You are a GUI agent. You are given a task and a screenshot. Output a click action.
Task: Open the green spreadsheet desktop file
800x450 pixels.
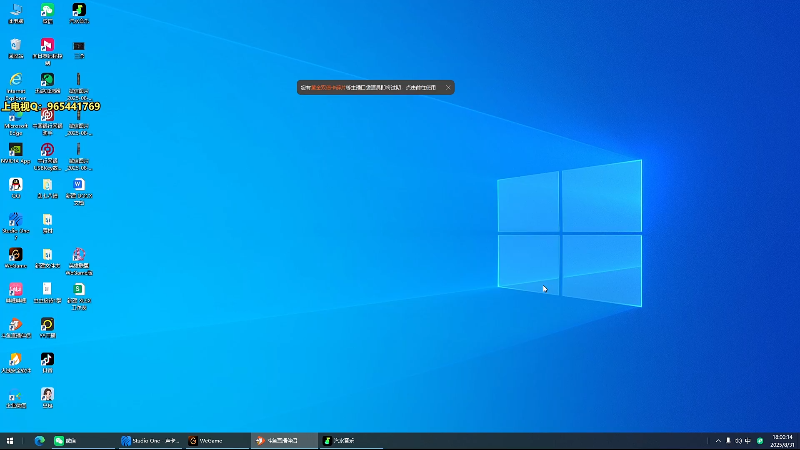tap(79, 296)
